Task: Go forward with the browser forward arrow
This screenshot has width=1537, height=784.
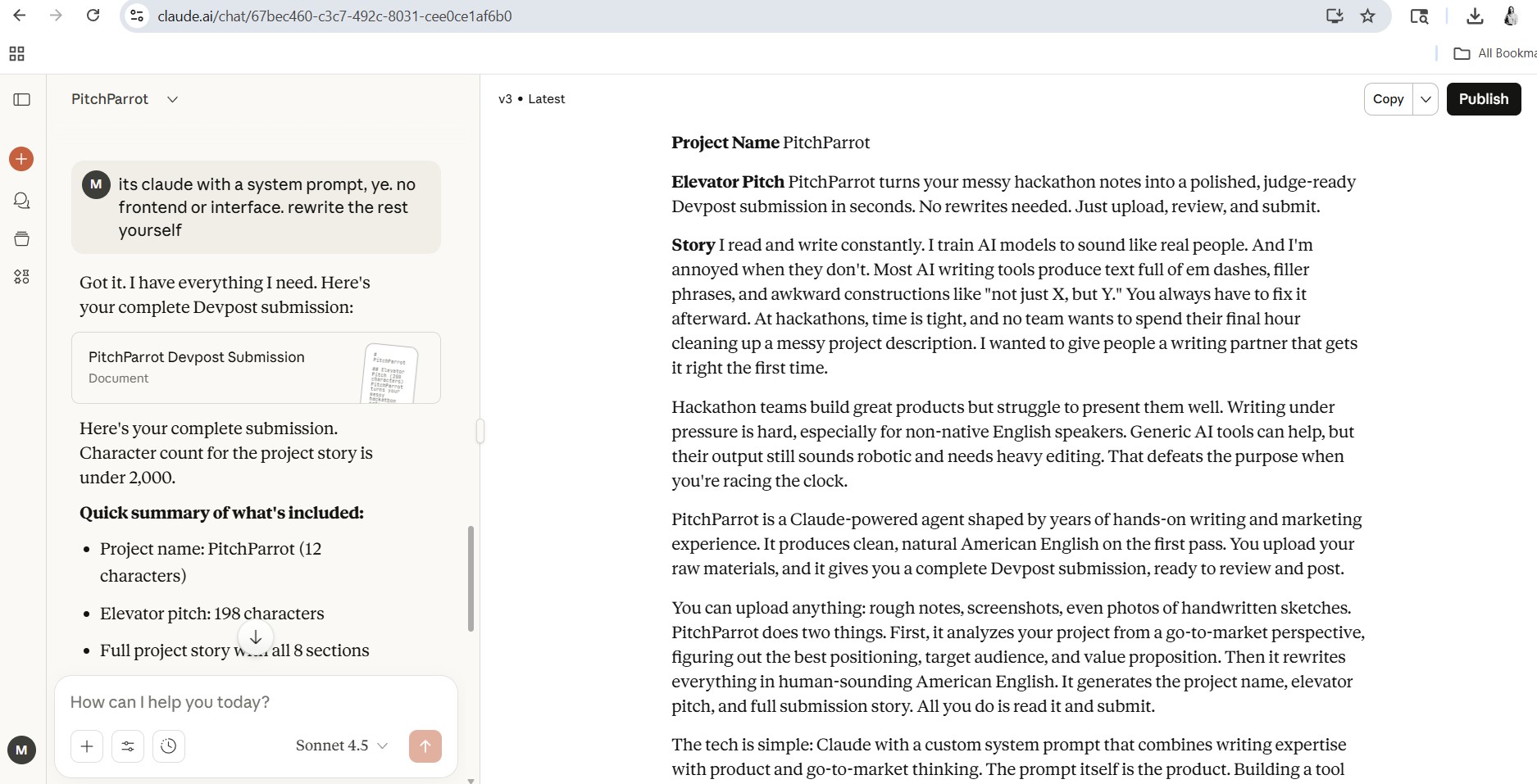Action: coord(56,16)
